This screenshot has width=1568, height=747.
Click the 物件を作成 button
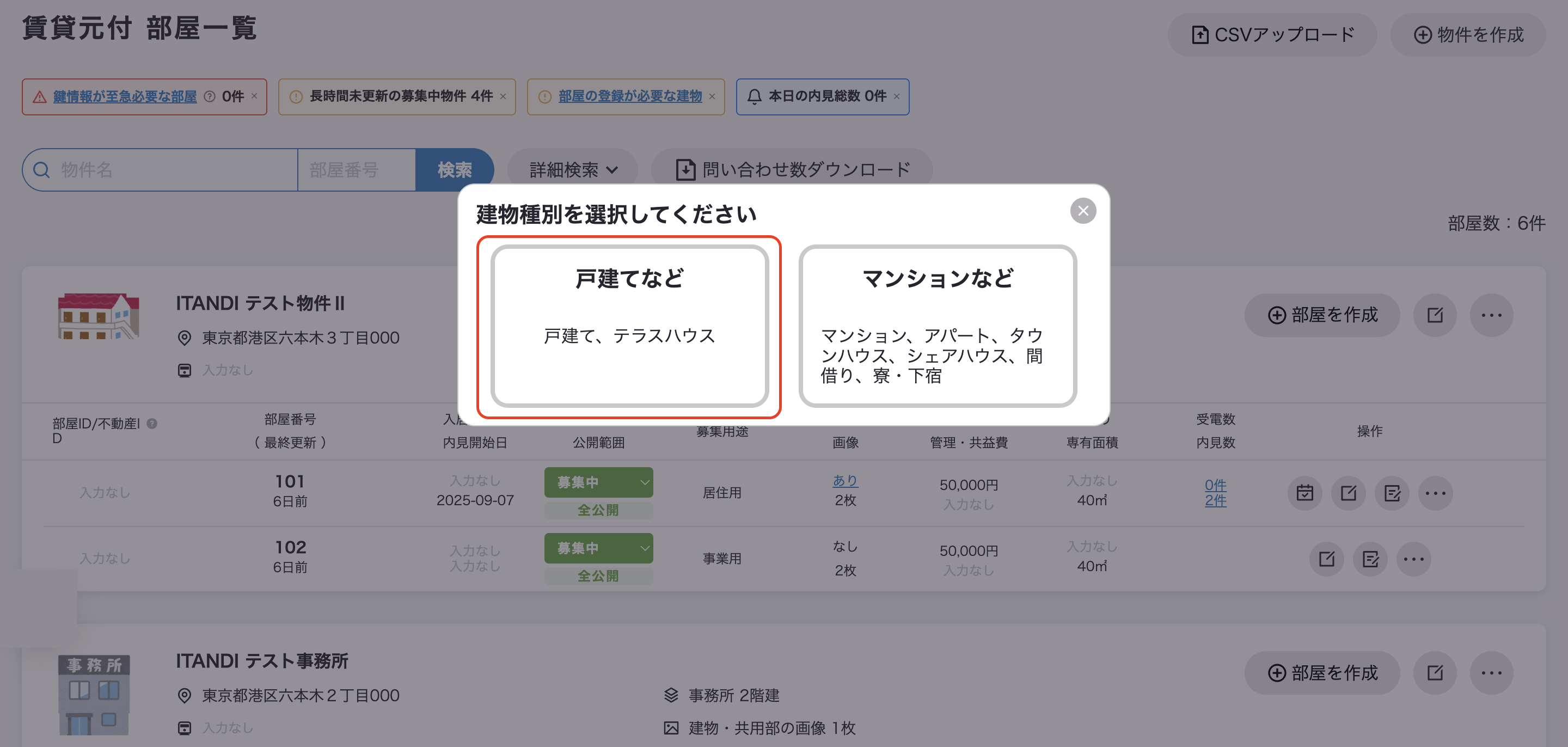(1468, 35)
